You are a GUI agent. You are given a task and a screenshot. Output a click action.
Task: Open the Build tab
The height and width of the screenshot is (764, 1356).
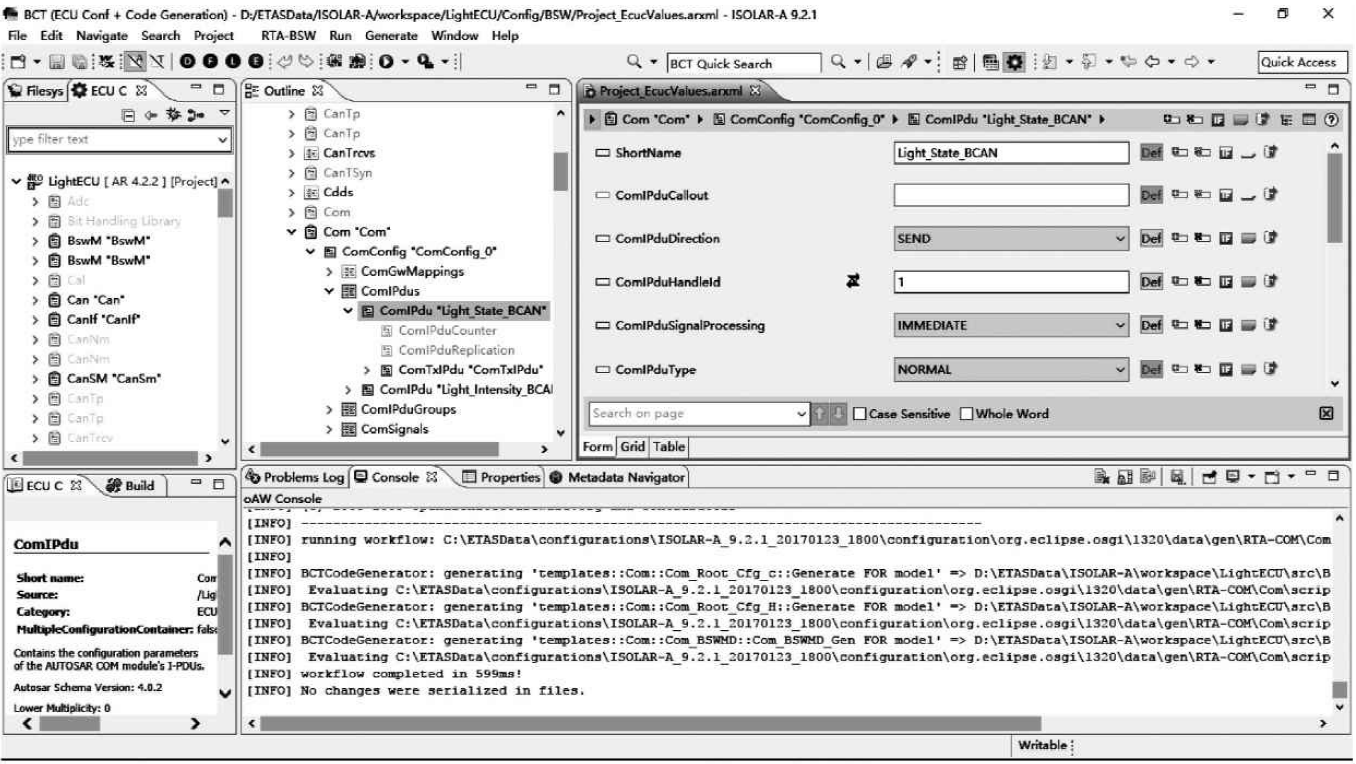(129, 486)
